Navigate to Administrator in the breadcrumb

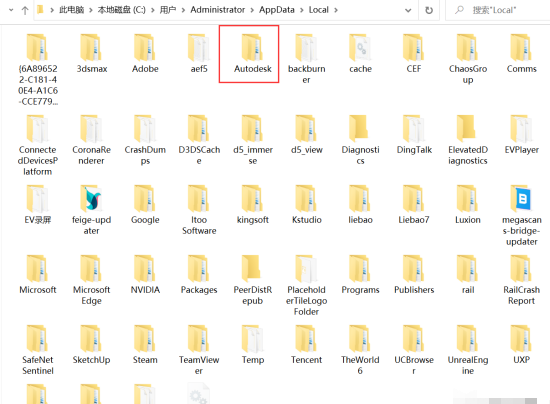(217, 10)
